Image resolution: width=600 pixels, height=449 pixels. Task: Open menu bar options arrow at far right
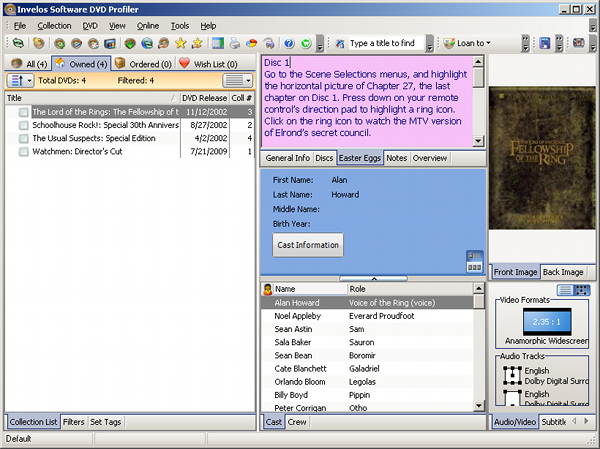click(x=593, y=26)
